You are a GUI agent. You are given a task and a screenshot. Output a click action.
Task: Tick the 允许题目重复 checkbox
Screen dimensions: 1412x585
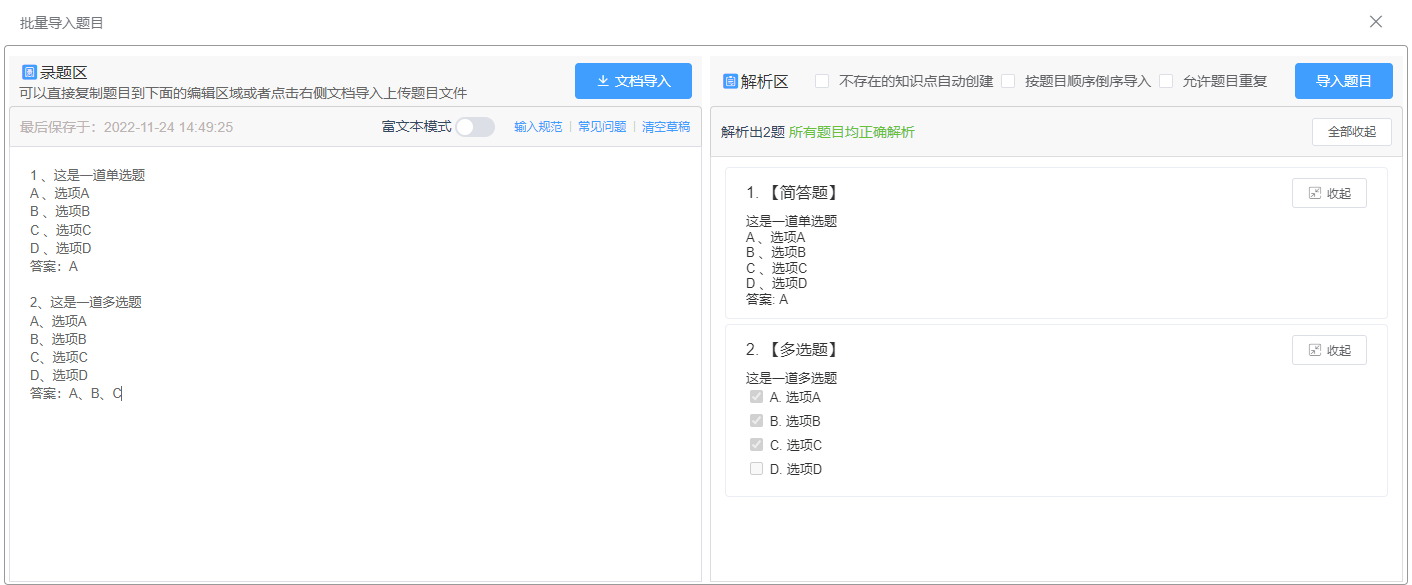(x=1166, y=81)
